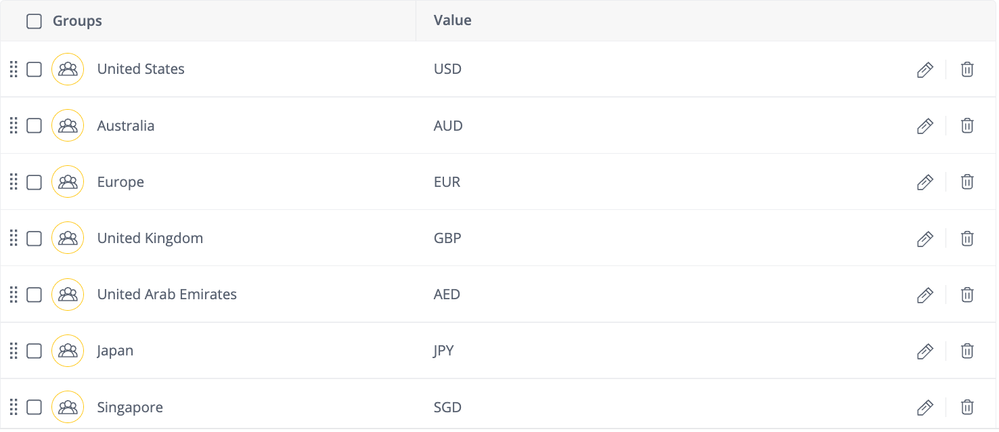Edit the United States row

pyautogui.click(x=925, y=70)
